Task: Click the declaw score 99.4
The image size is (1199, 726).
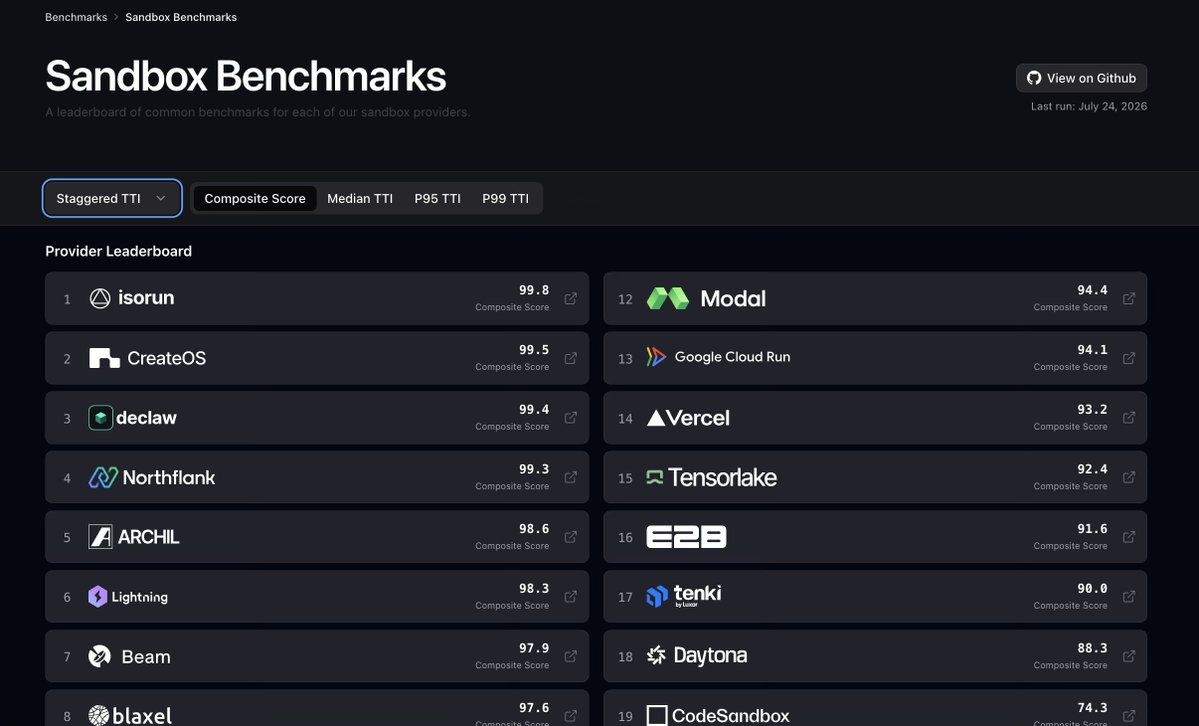Action: [534, 409]
